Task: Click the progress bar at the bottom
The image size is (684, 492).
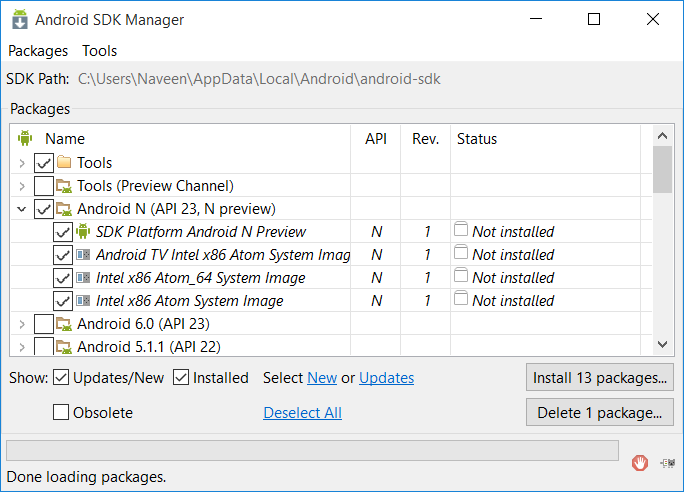Action: pos(312,451)
